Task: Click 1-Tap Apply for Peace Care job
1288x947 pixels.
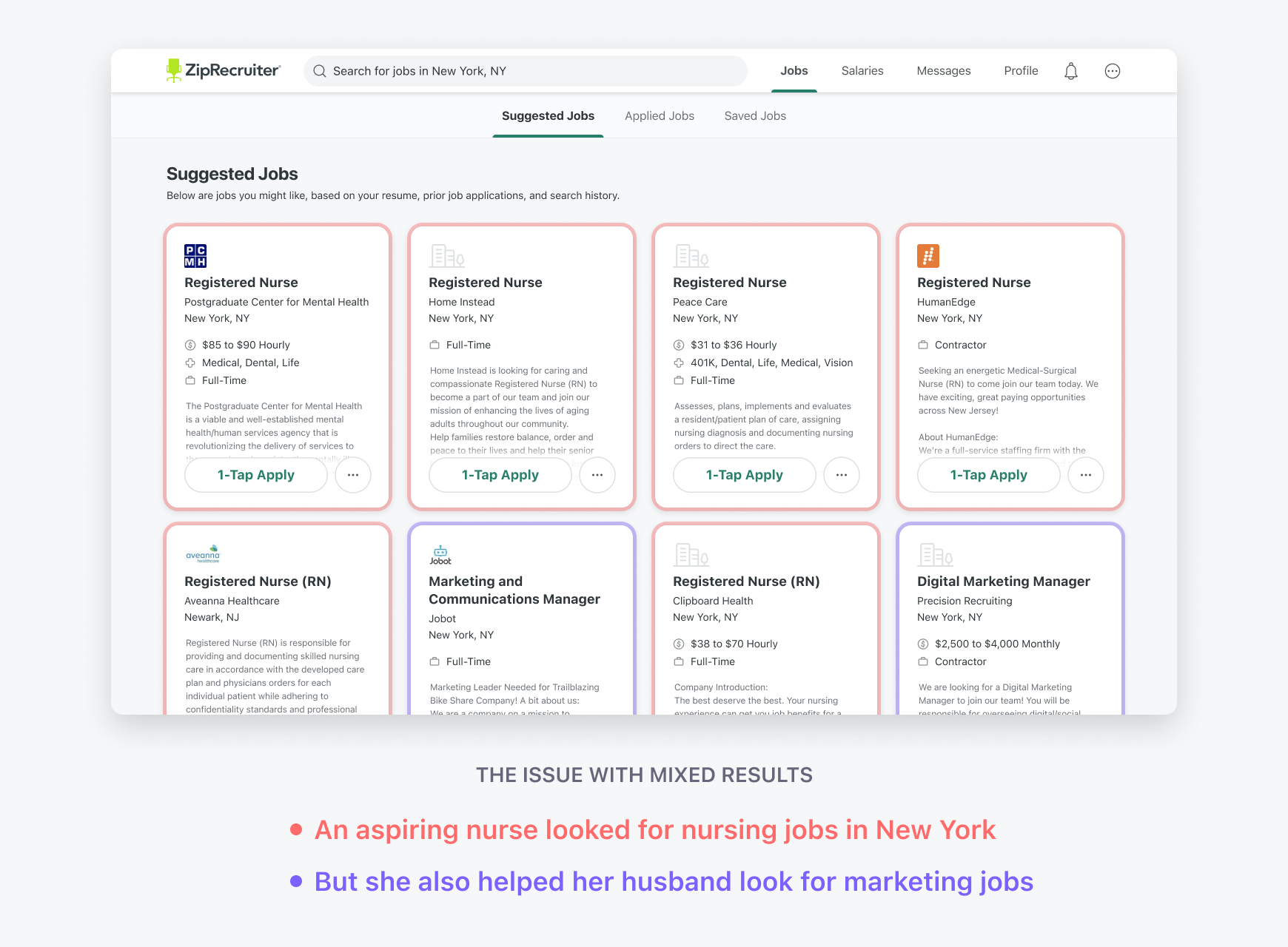Action: [x=745, y=475]
